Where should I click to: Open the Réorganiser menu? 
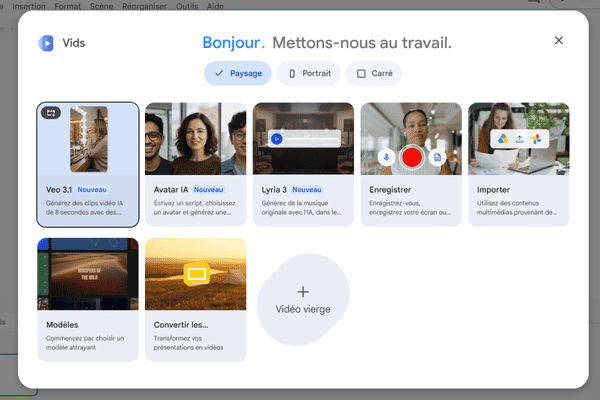pyautogui.click(x=144, y=7)
